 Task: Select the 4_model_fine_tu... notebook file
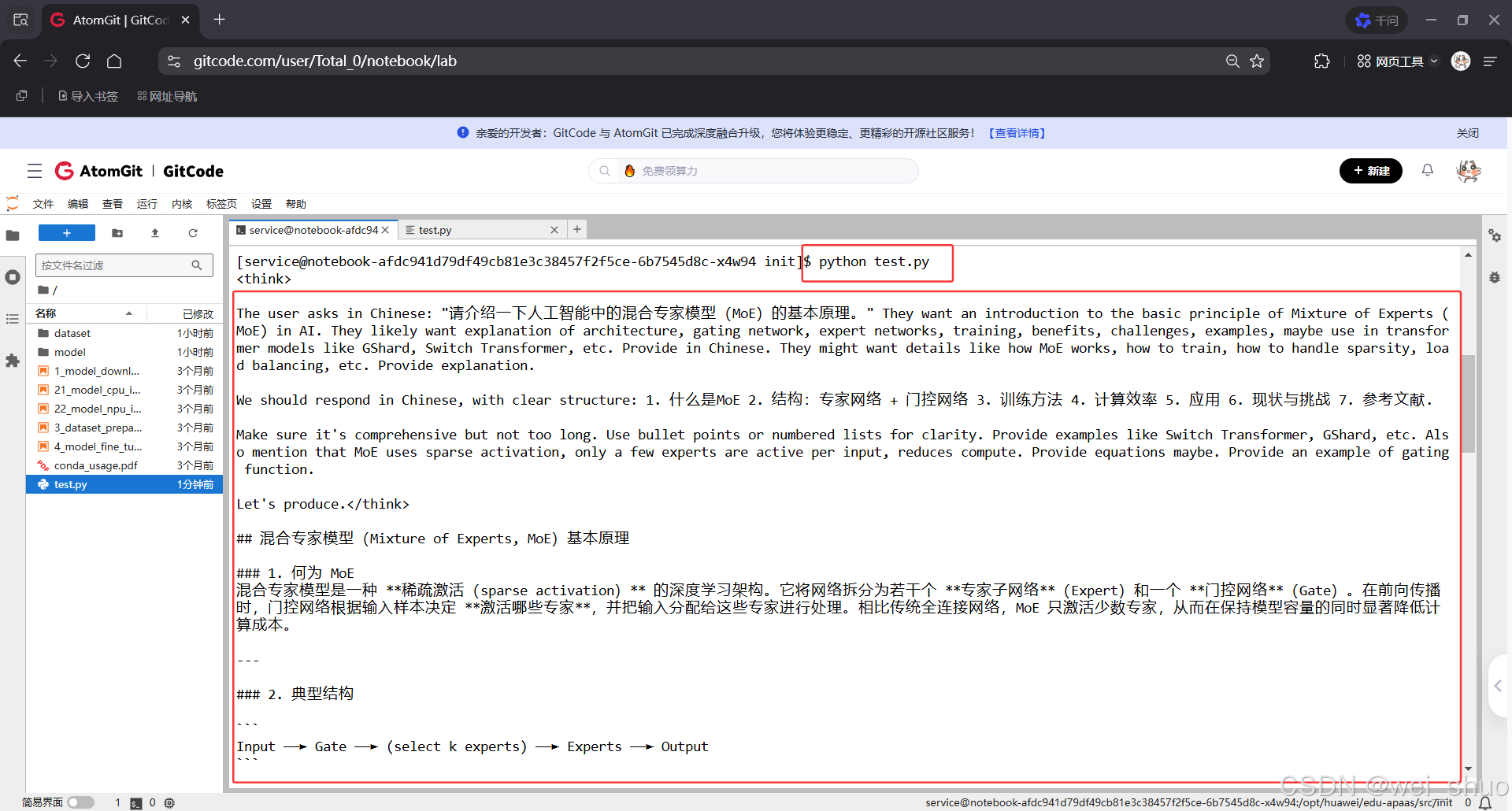124,446
